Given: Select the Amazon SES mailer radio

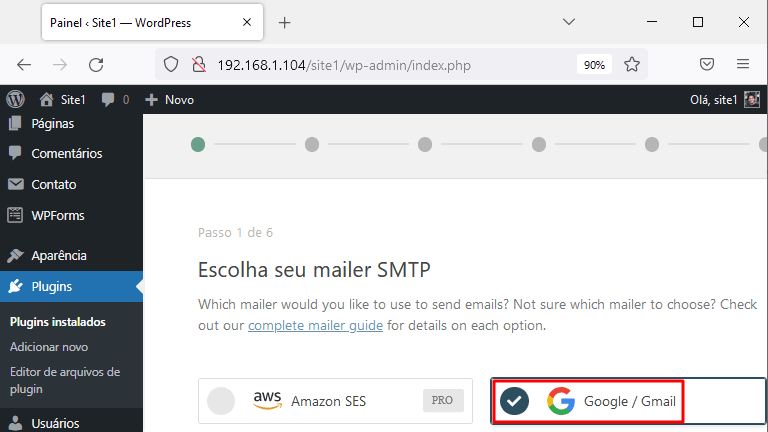Looking at the screenshot, I should 221,401.
